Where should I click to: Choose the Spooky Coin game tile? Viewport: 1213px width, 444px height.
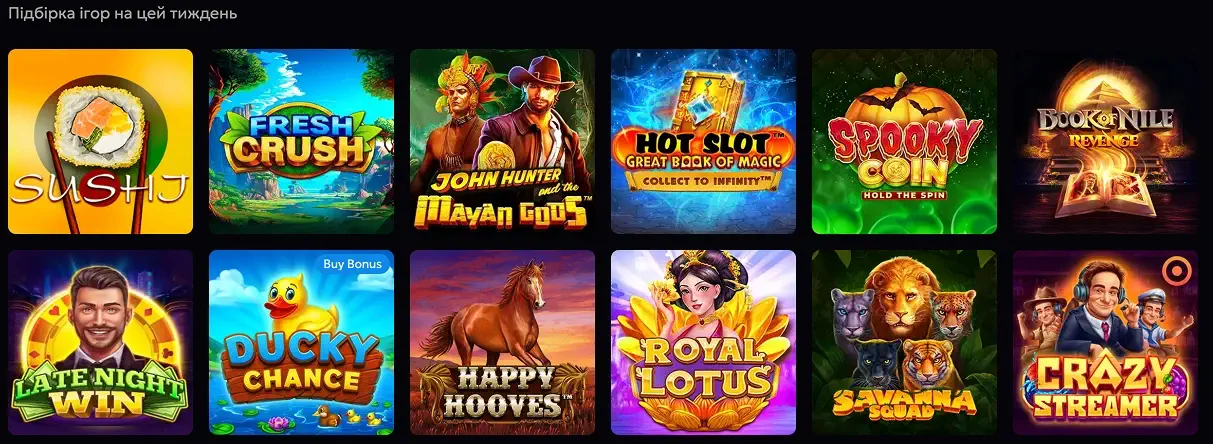(x=904, y=141)
